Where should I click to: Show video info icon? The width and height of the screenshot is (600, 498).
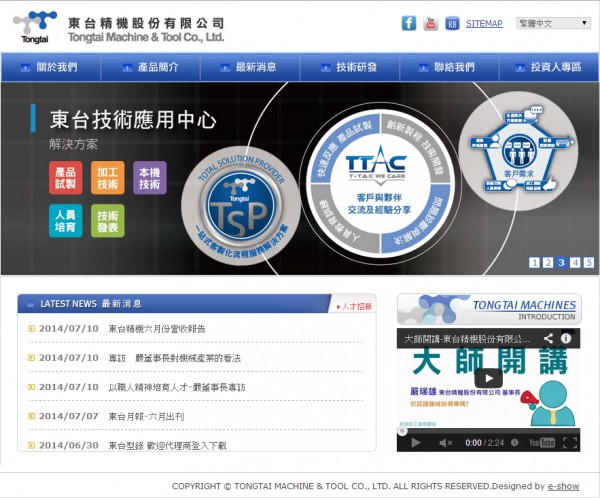click(566, 338)
